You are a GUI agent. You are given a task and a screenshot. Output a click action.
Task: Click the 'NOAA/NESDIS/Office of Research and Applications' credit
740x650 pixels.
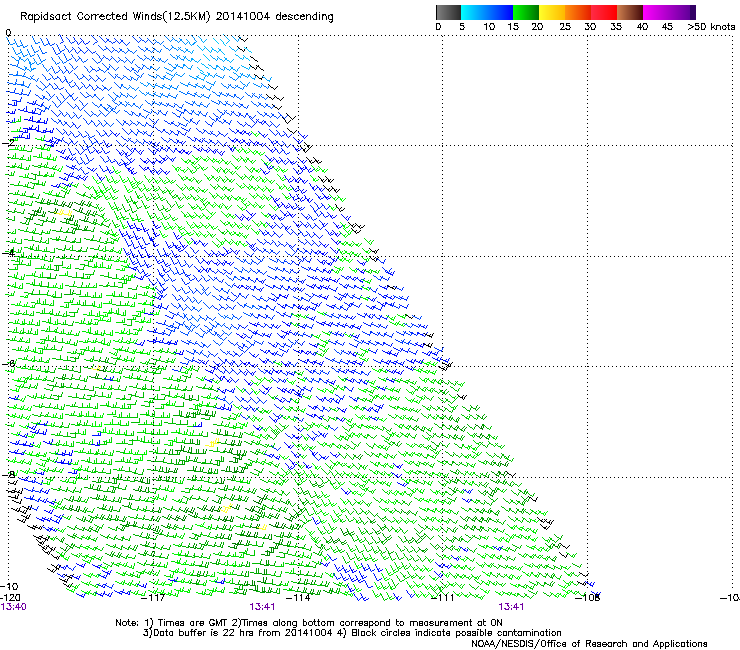(589, 644)
